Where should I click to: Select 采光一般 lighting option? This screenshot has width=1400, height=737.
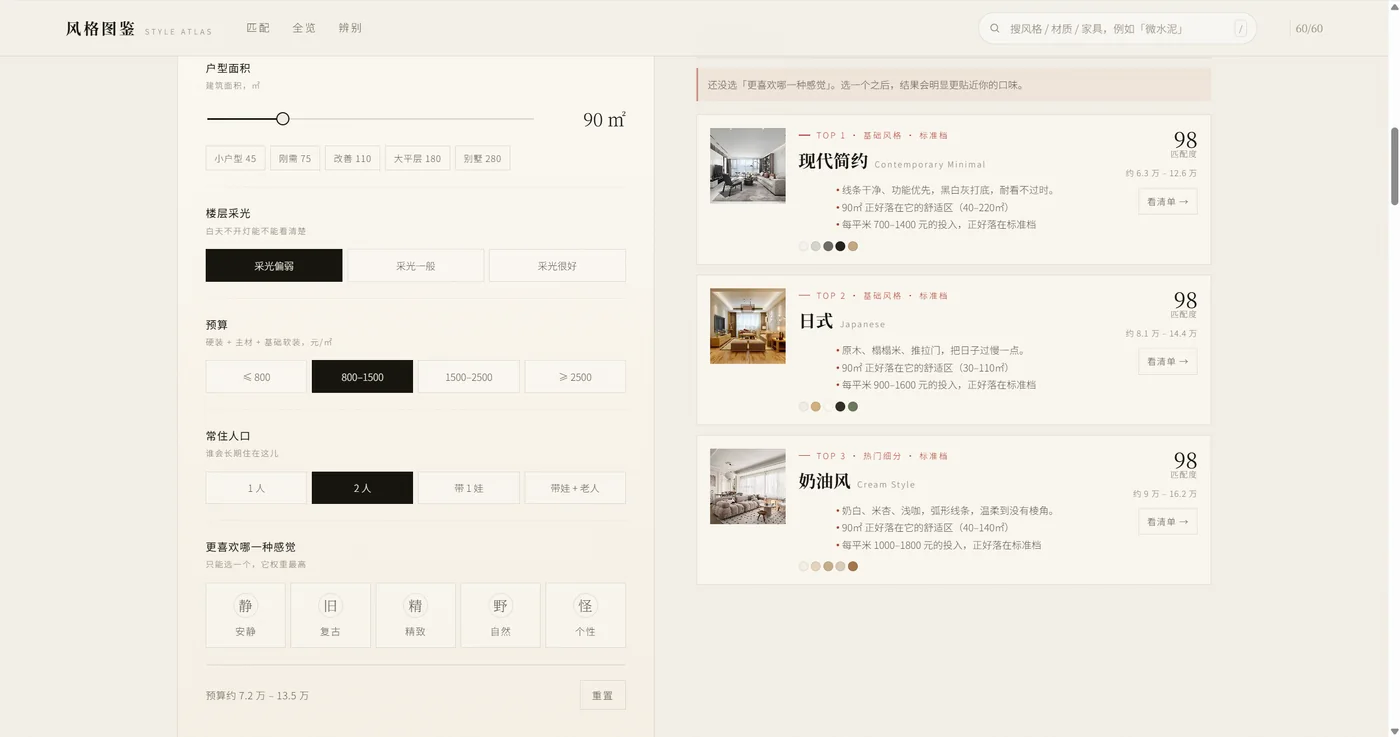click(x=416, y=266)
